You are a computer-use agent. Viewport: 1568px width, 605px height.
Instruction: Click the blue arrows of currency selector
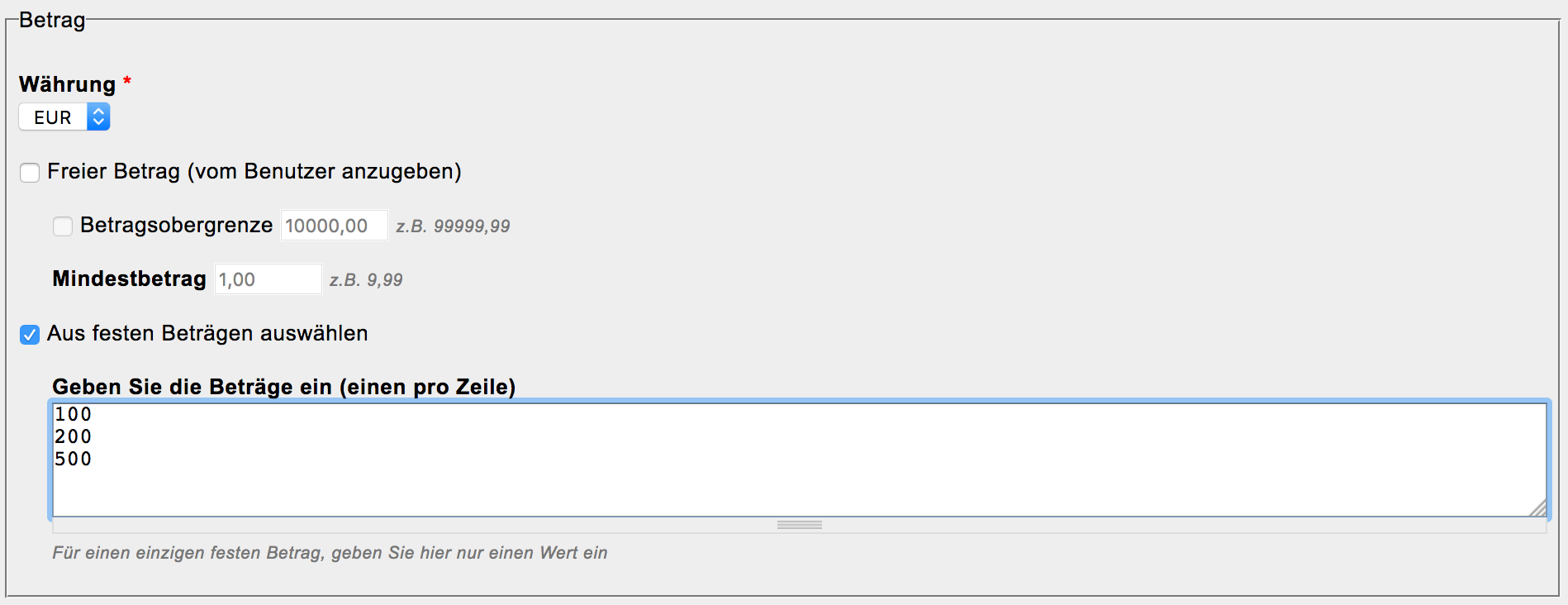[x=98, y=117]
